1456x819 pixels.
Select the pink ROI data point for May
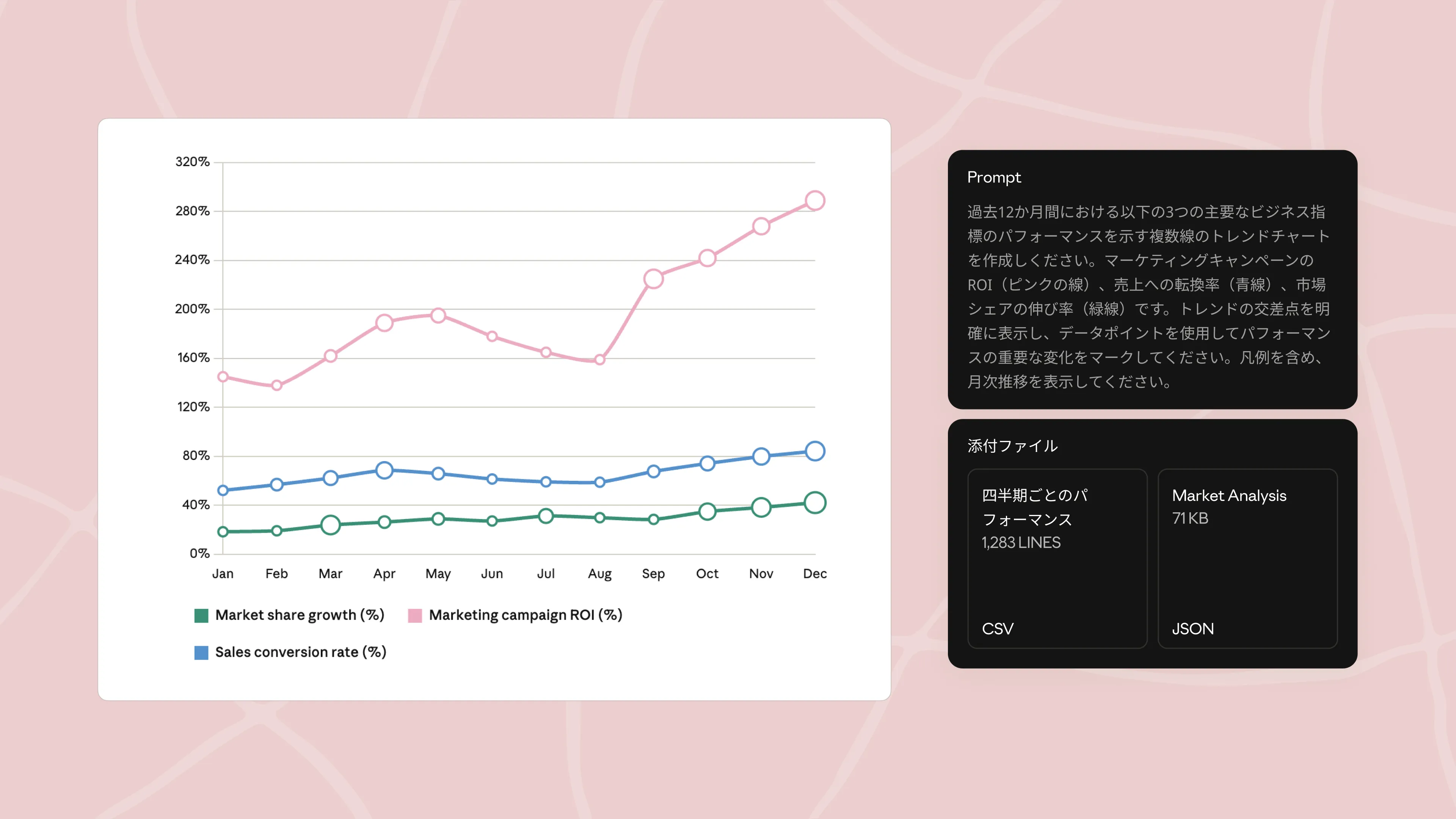coord(438,315)
